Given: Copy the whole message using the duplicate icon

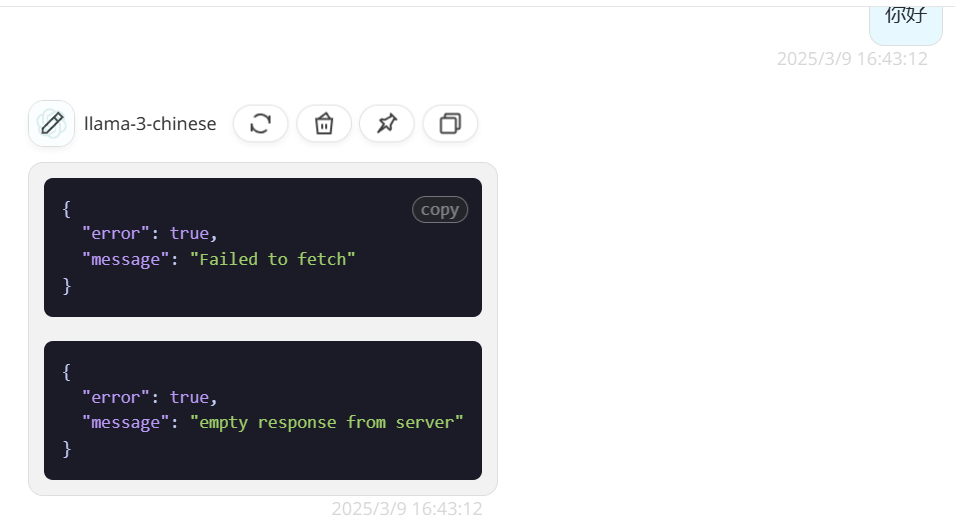Looking at the screenshot, I should [450, 123].
